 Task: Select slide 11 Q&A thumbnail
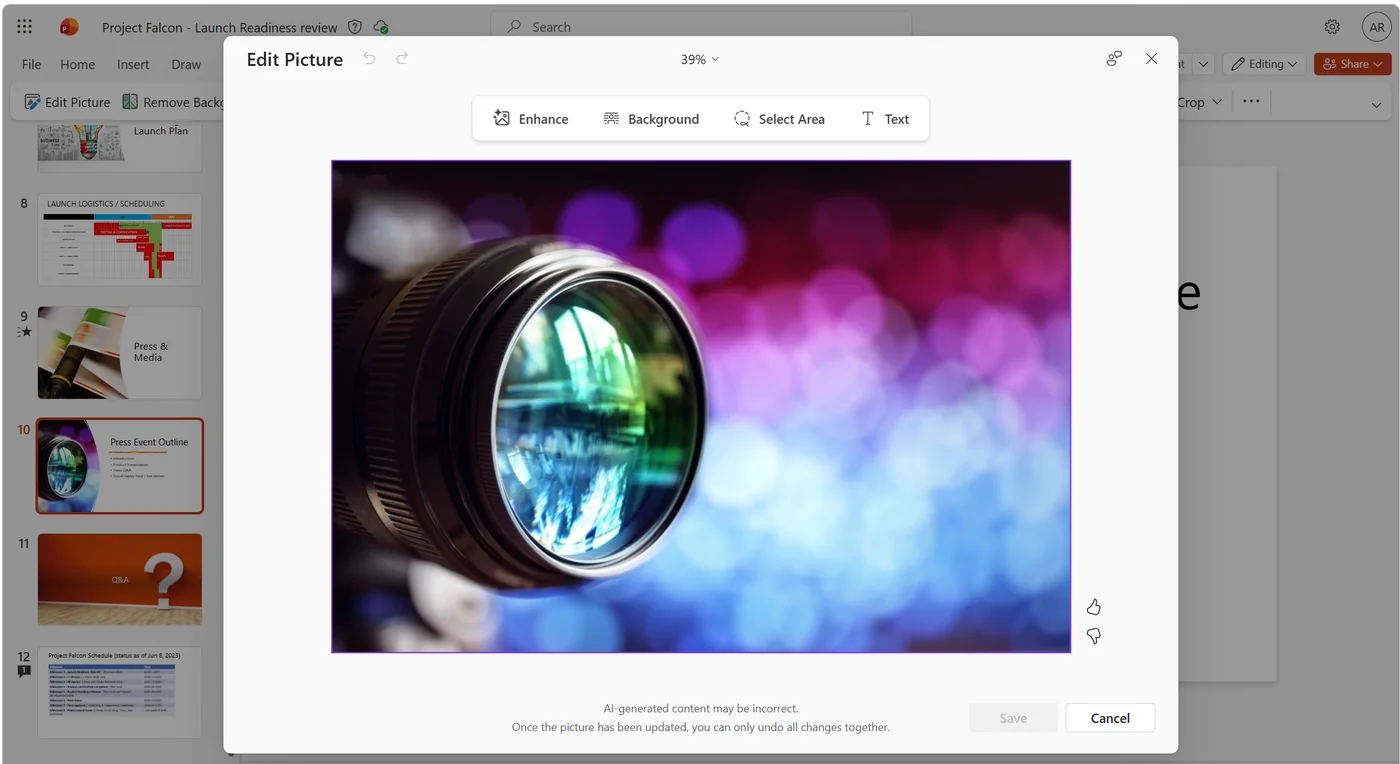tap(120, 580)
